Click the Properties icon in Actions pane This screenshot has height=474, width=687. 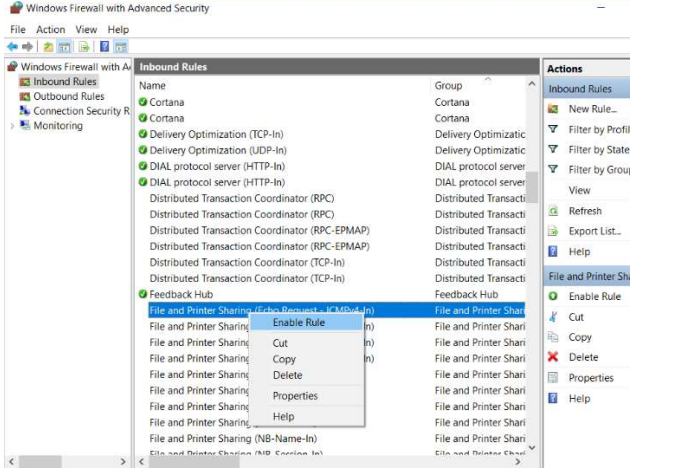click(x=553, y=378)
